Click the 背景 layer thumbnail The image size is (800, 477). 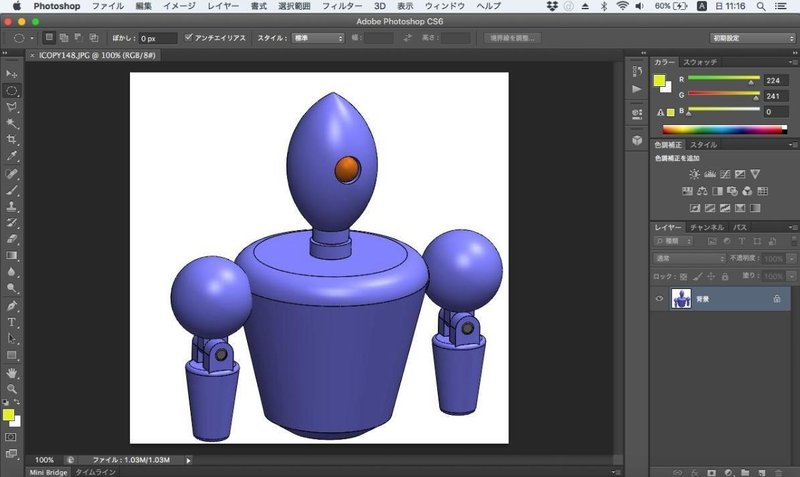[681, 298]
